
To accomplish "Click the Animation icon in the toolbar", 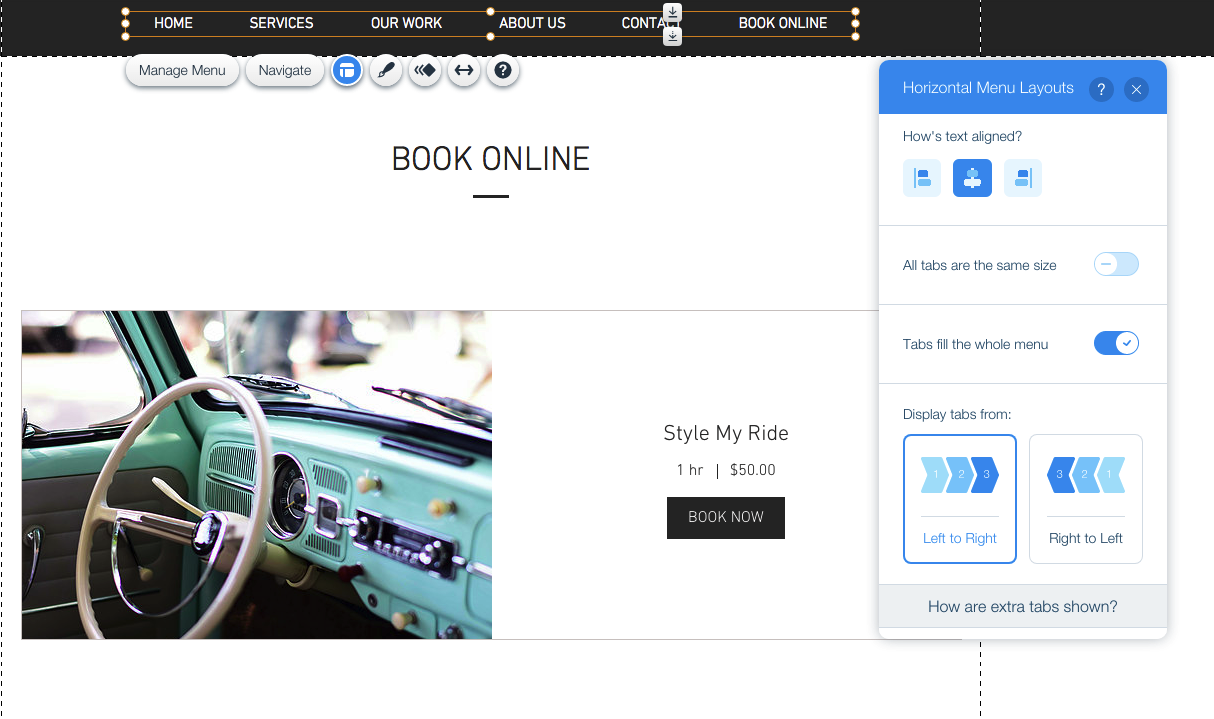I will pos(425,71).
